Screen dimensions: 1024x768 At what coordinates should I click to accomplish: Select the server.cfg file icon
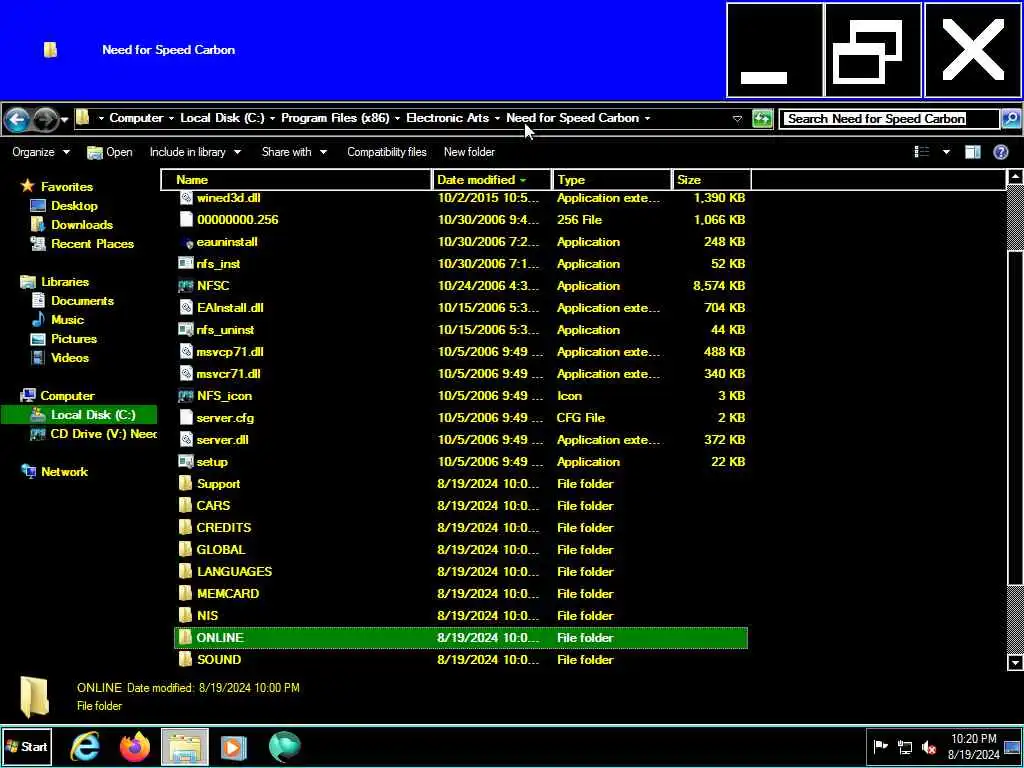click(x=186, y=418)
